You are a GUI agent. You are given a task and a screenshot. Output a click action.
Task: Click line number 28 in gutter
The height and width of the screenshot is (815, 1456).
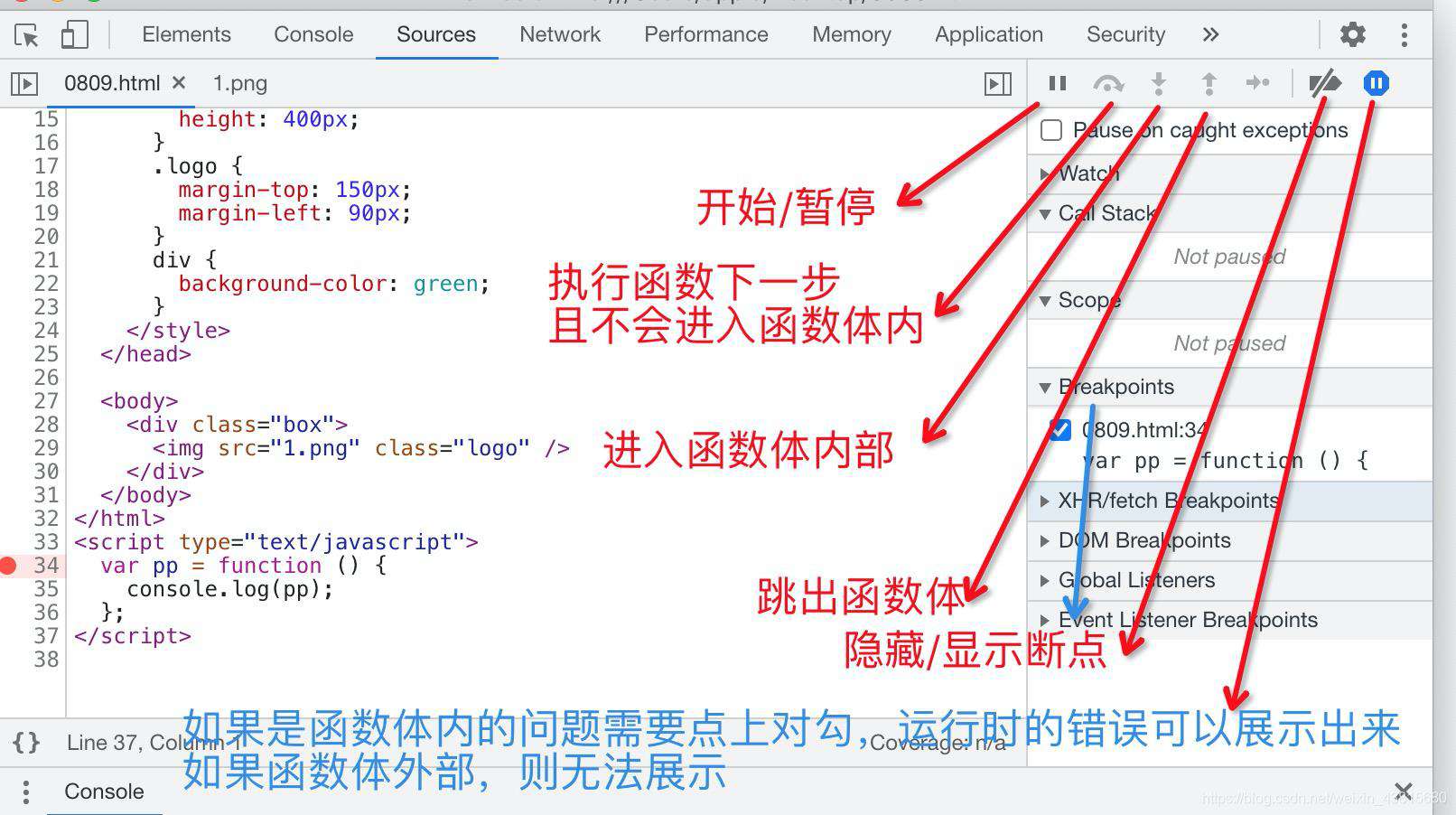[x=46, y=425]
